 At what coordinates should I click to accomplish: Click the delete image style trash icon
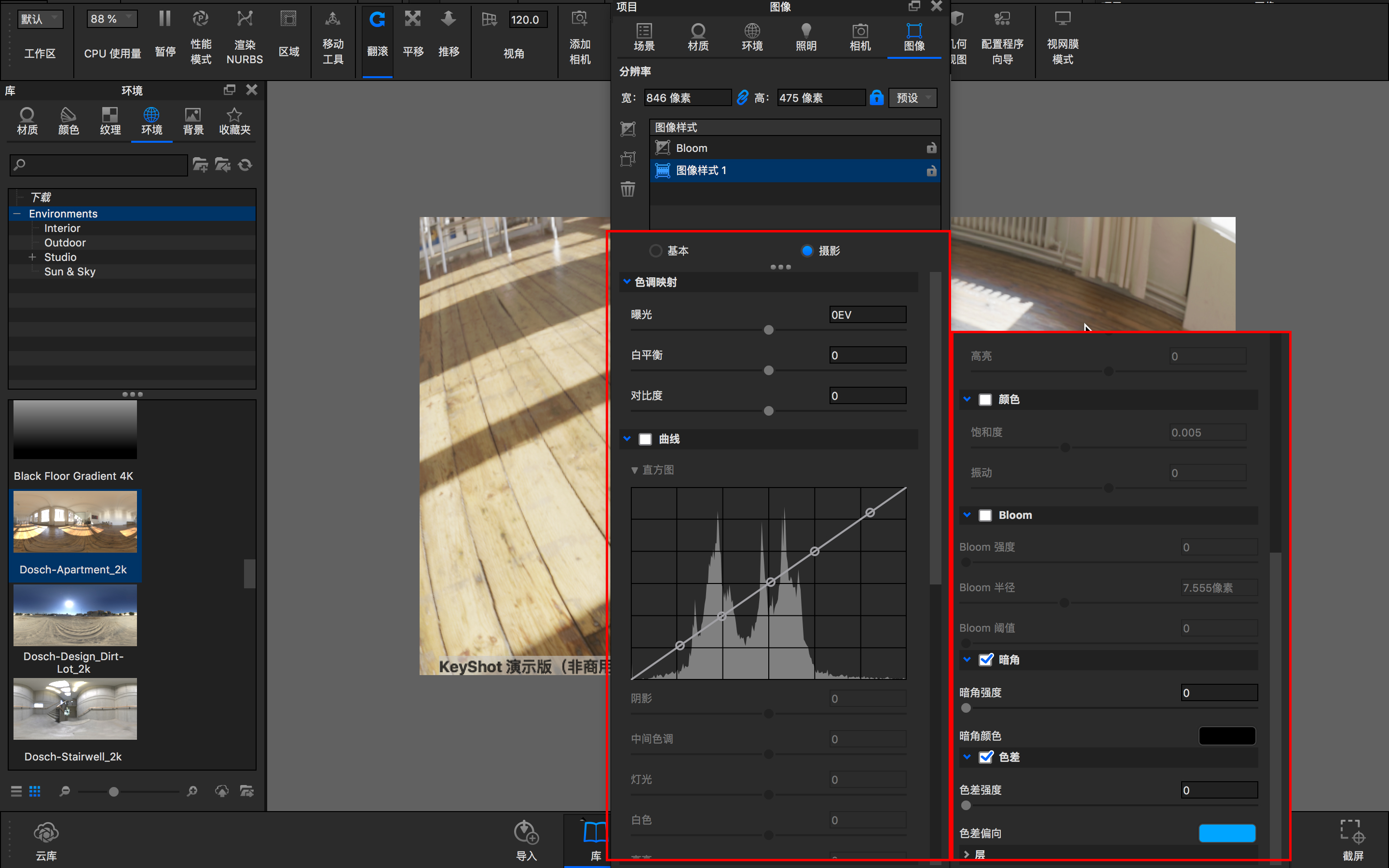tap(628, 189)
